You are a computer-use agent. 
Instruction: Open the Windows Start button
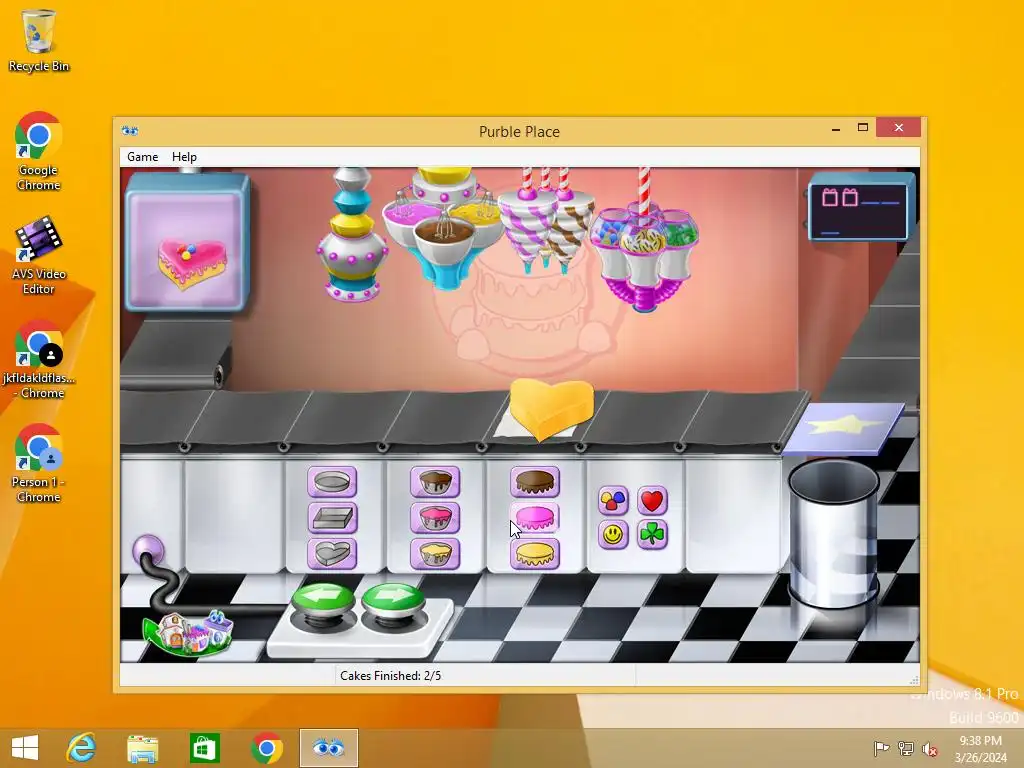point(25,748)
